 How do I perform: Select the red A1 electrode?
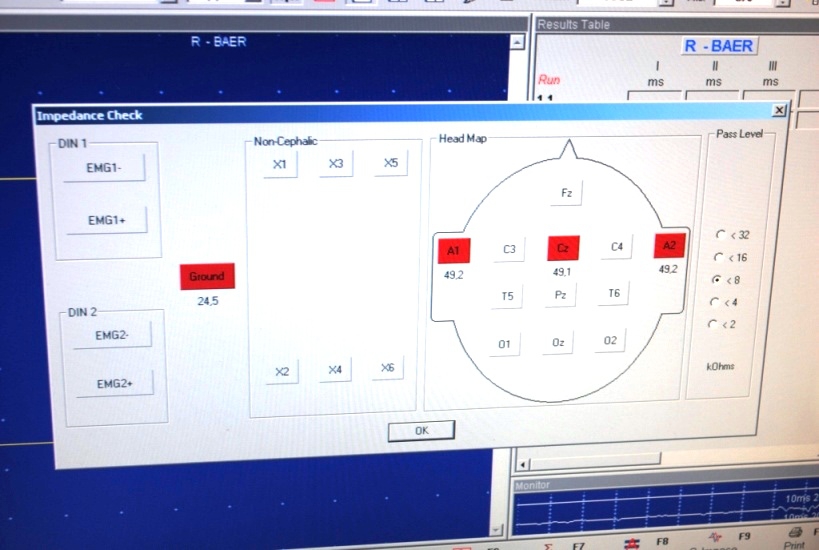pos(453,251)
